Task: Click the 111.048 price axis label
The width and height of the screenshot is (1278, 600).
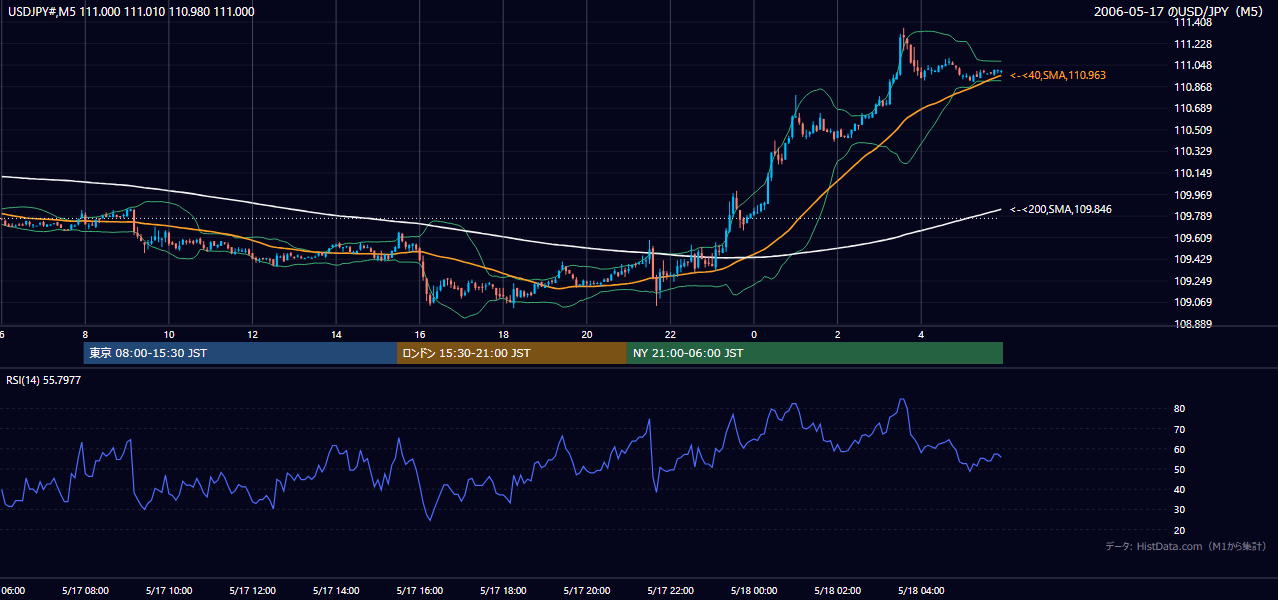Action: 1193,65
